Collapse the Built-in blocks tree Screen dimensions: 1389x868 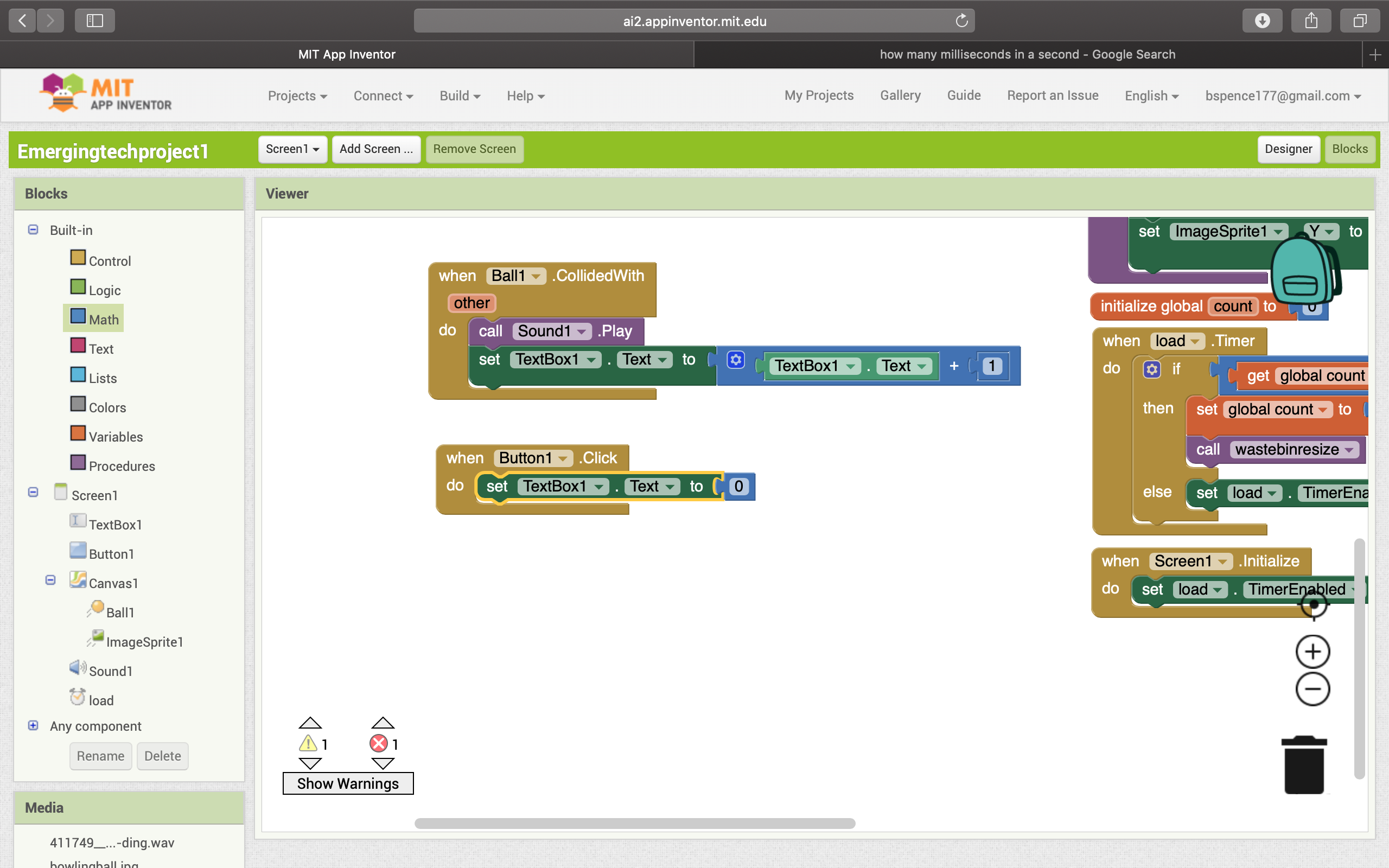[x=33, y=229]
